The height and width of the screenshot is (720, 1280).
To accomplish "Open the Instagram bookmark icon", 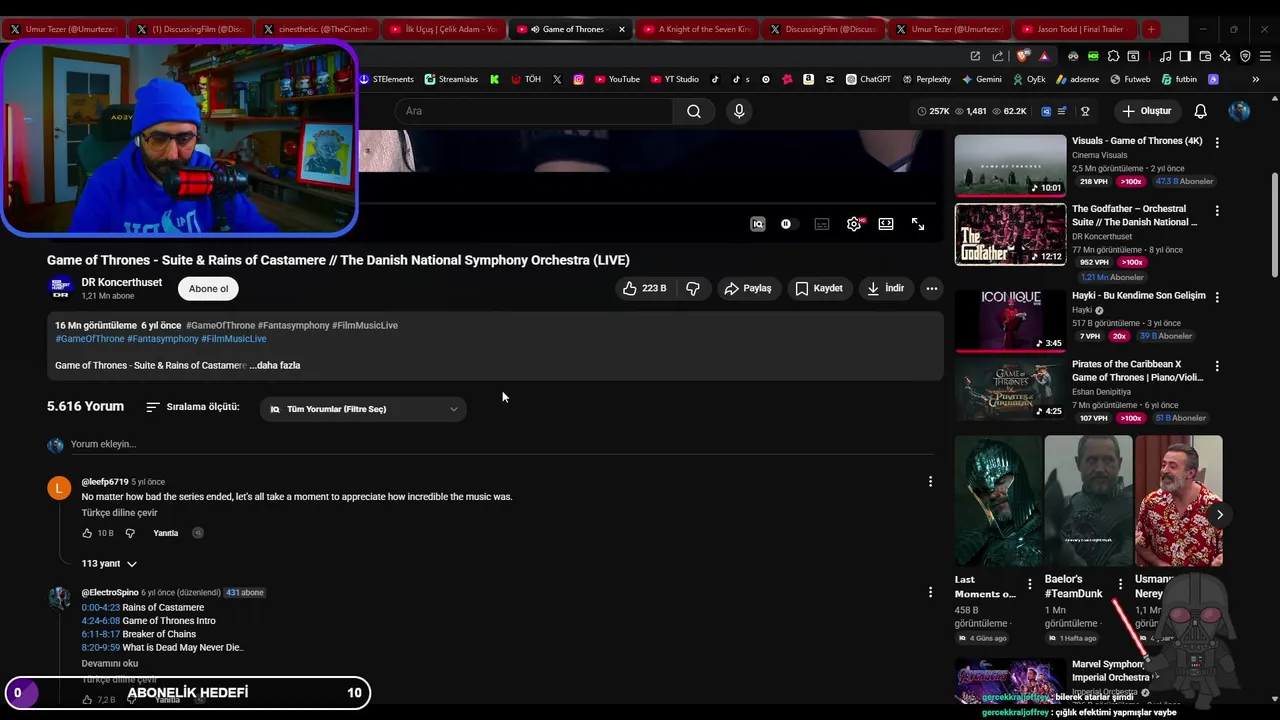I will coord(578,79).
